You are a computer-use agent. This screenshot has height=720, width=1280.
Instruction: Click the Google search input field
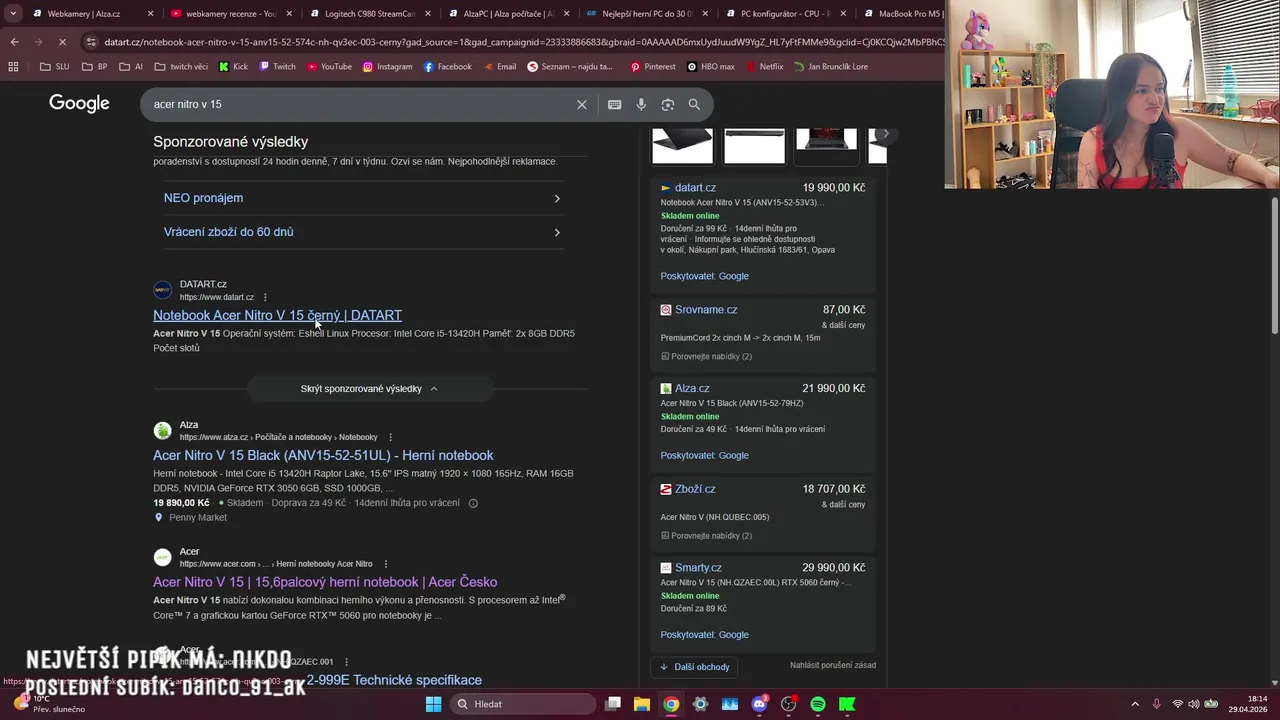coord(360,104)
